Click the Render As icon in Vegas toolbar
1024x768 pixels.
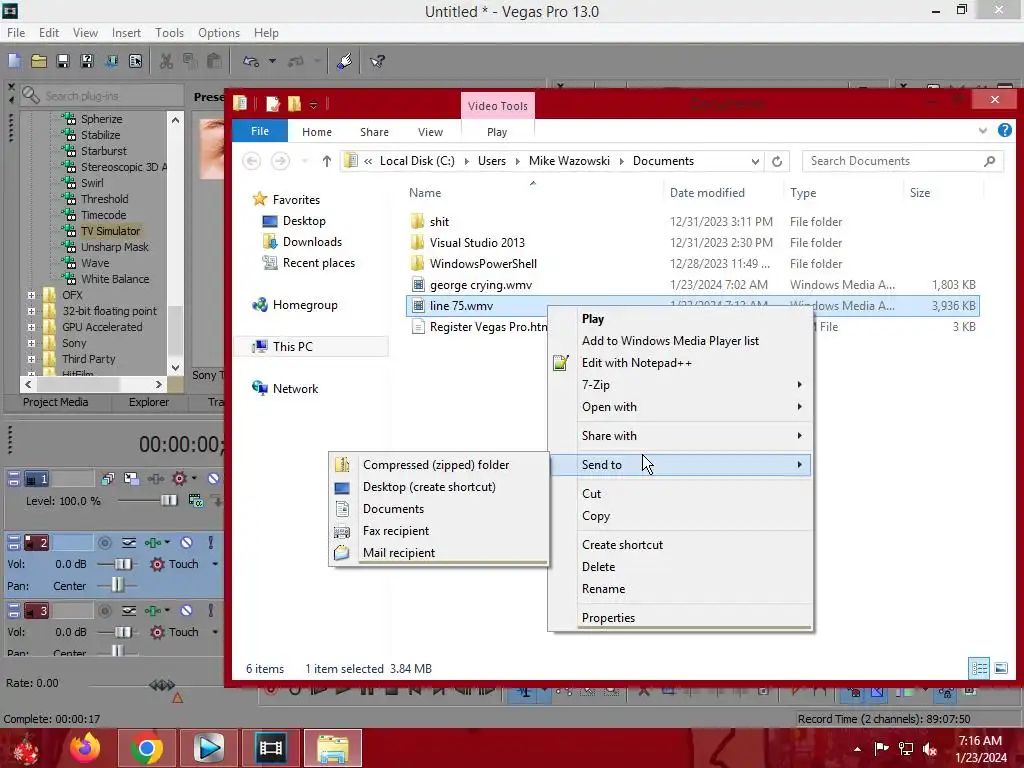point(111,61)
